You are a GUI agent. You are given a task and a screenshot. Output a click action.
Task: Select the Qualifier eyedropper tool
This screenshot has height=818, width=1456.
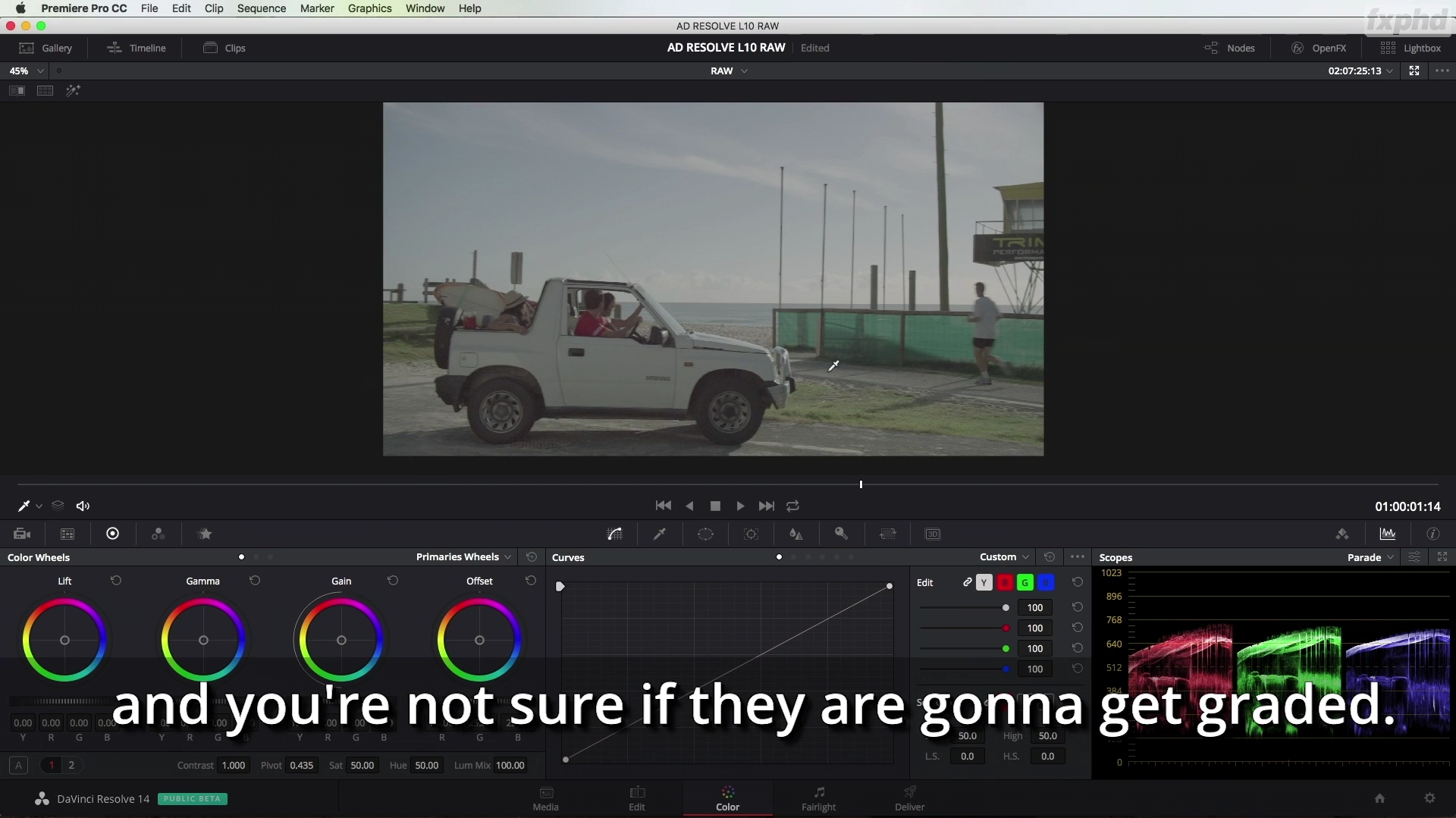(660, 534)
